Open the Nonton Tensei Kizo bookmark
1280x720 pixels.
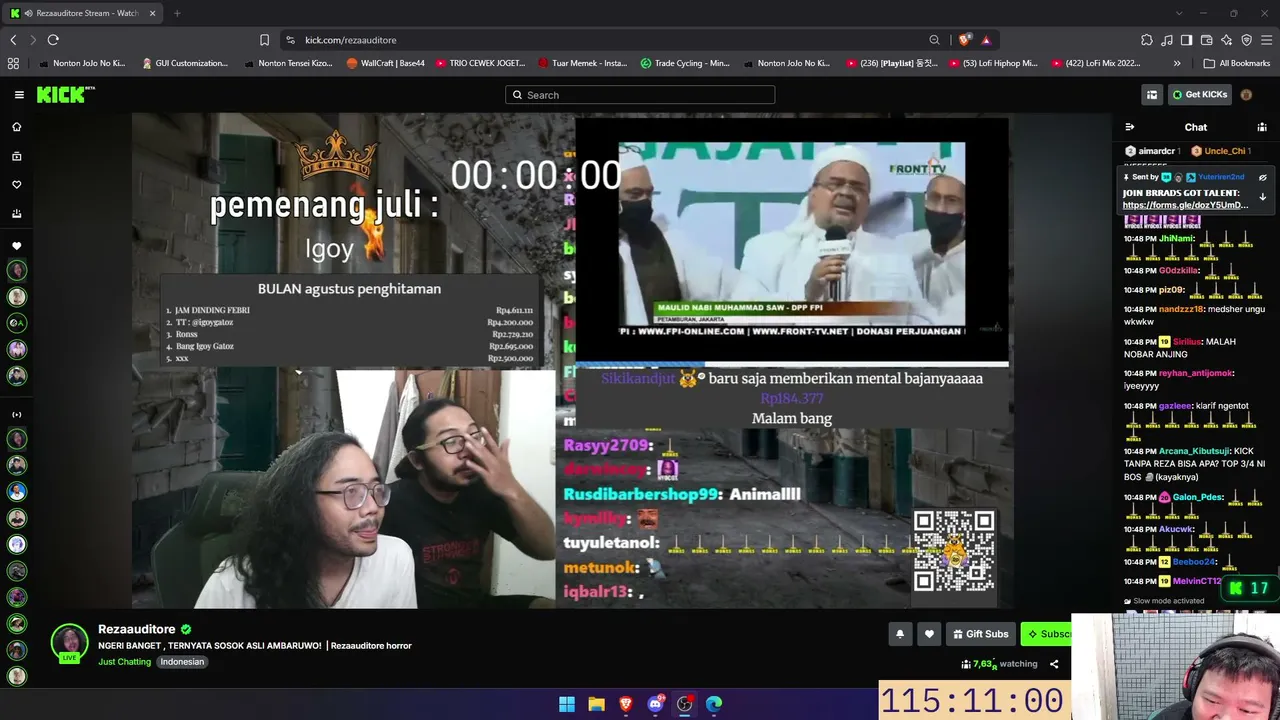(288, 63)
